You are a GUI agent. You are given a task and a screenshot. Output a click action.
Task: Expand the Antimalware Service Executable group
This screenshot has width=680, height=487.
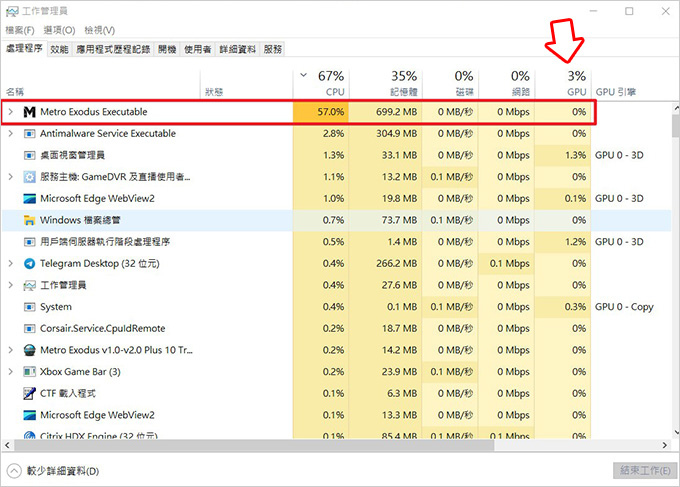tap(11, 134)
